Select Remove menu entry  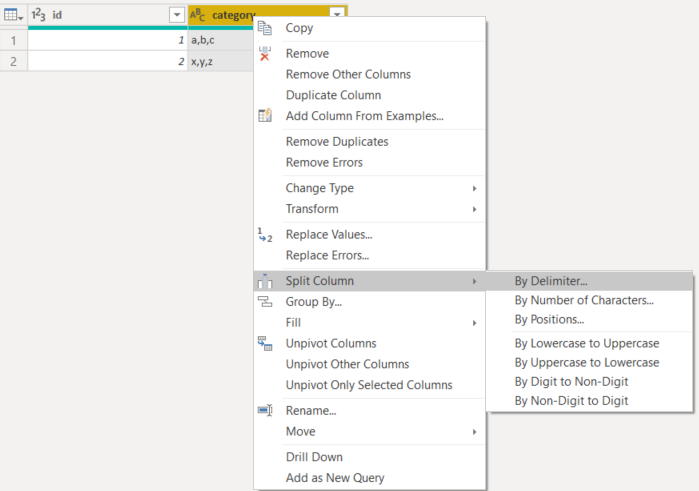[370, 54]
